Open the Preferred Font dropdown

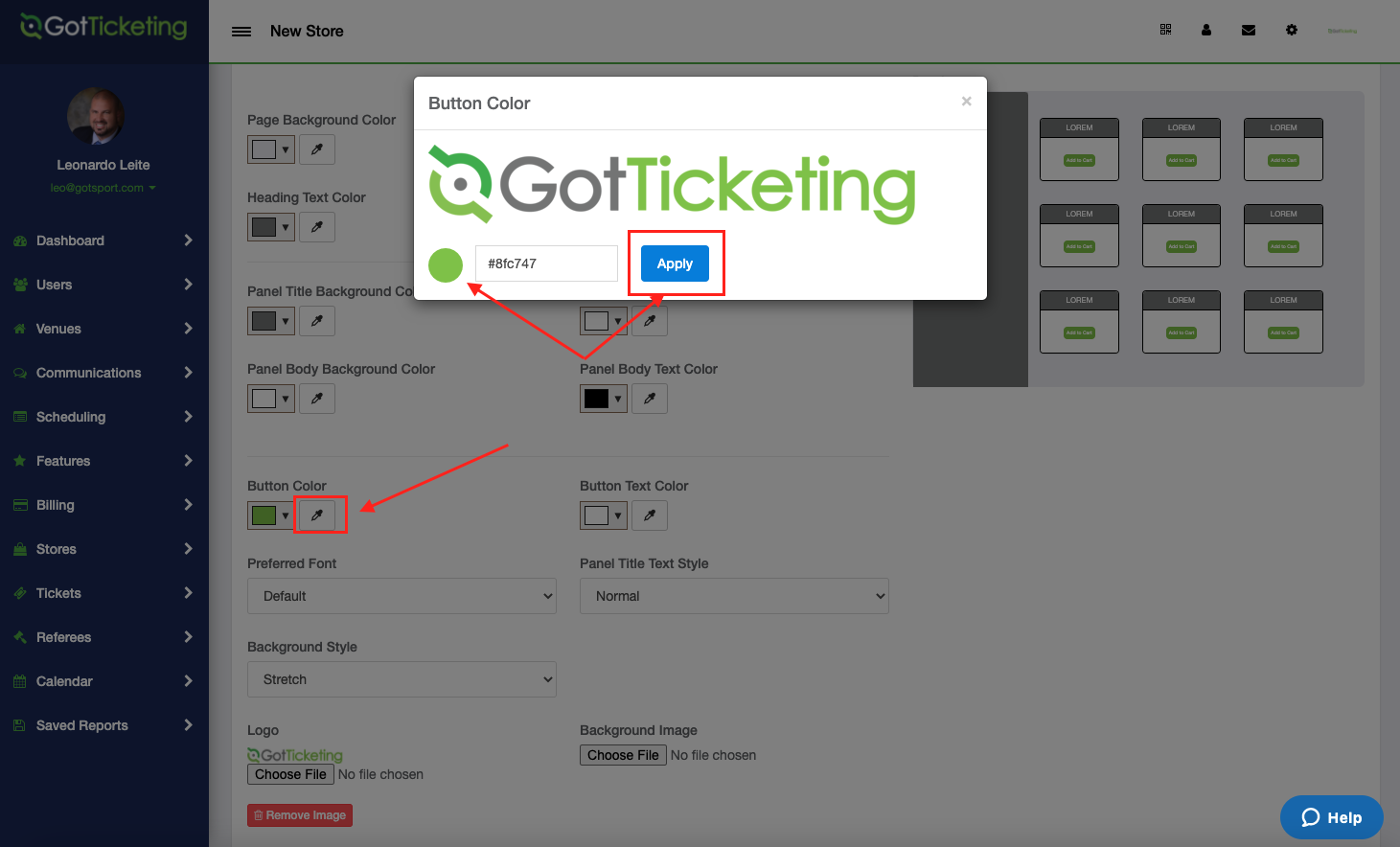click(x=402, y=596)
